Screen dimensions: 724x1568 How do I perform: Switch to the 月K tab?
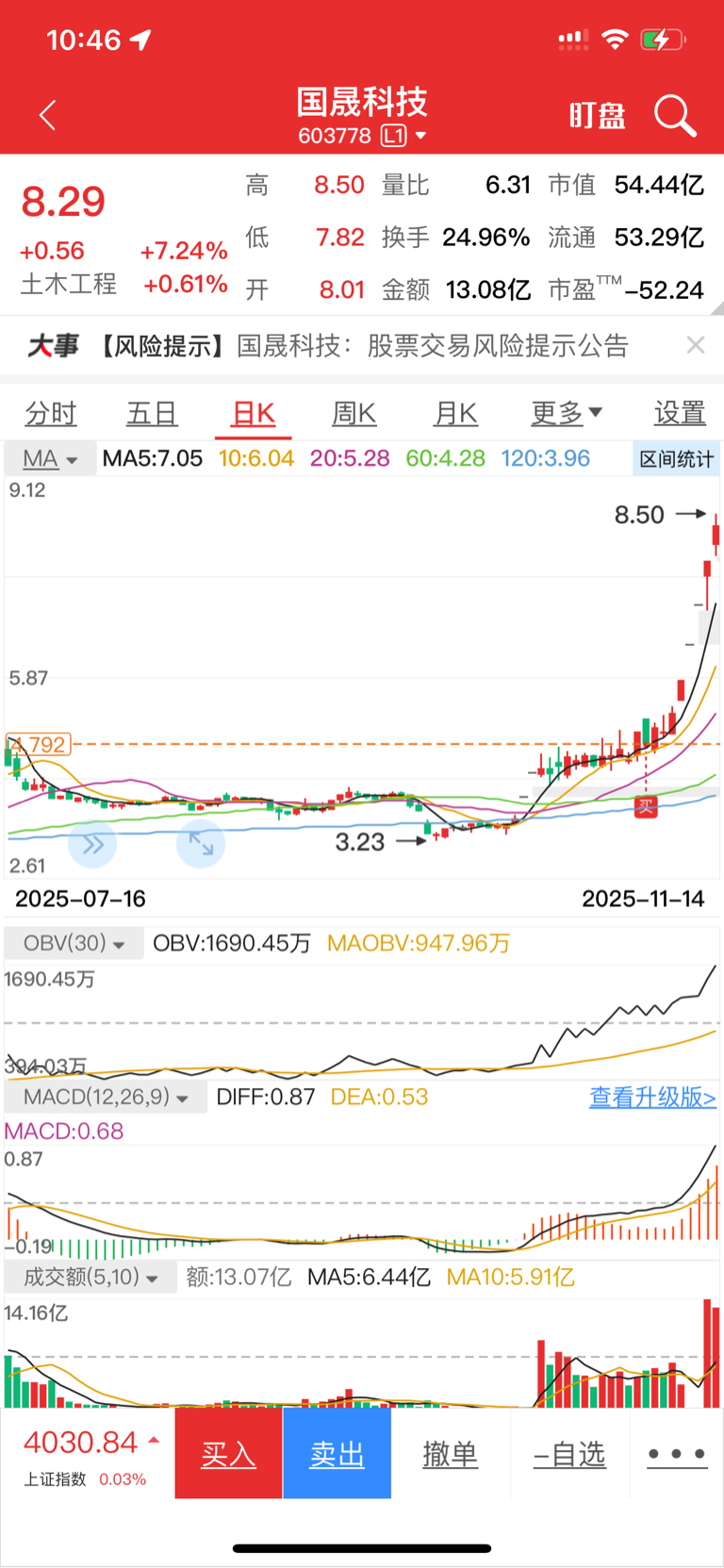[455, 413]
